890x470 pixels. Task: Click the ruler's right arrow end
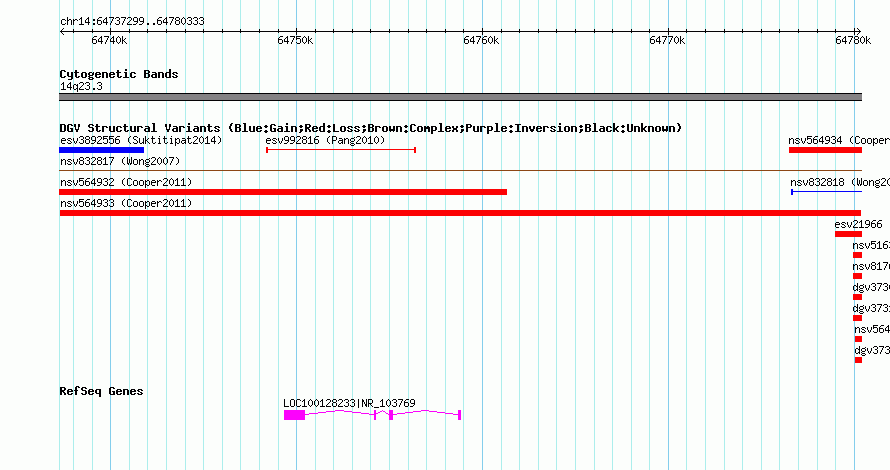tap(859, 32)
